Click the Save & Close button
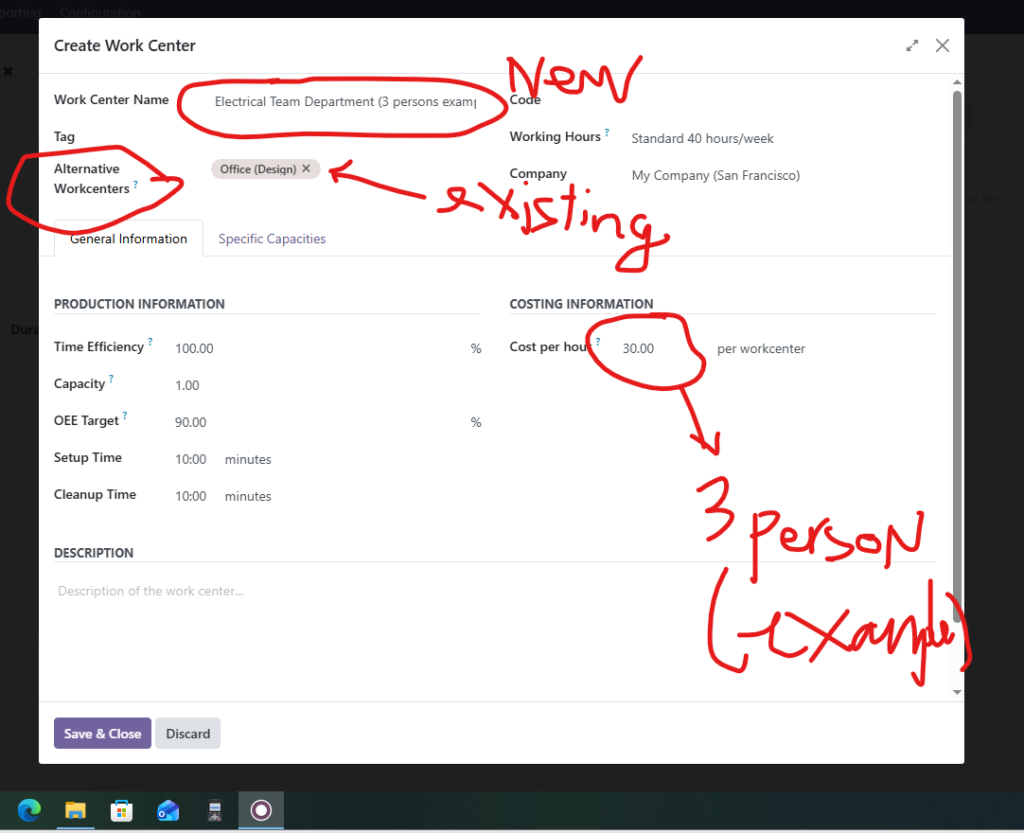The height and width of the screenshot is (833, 1024). tap(102, 733)
